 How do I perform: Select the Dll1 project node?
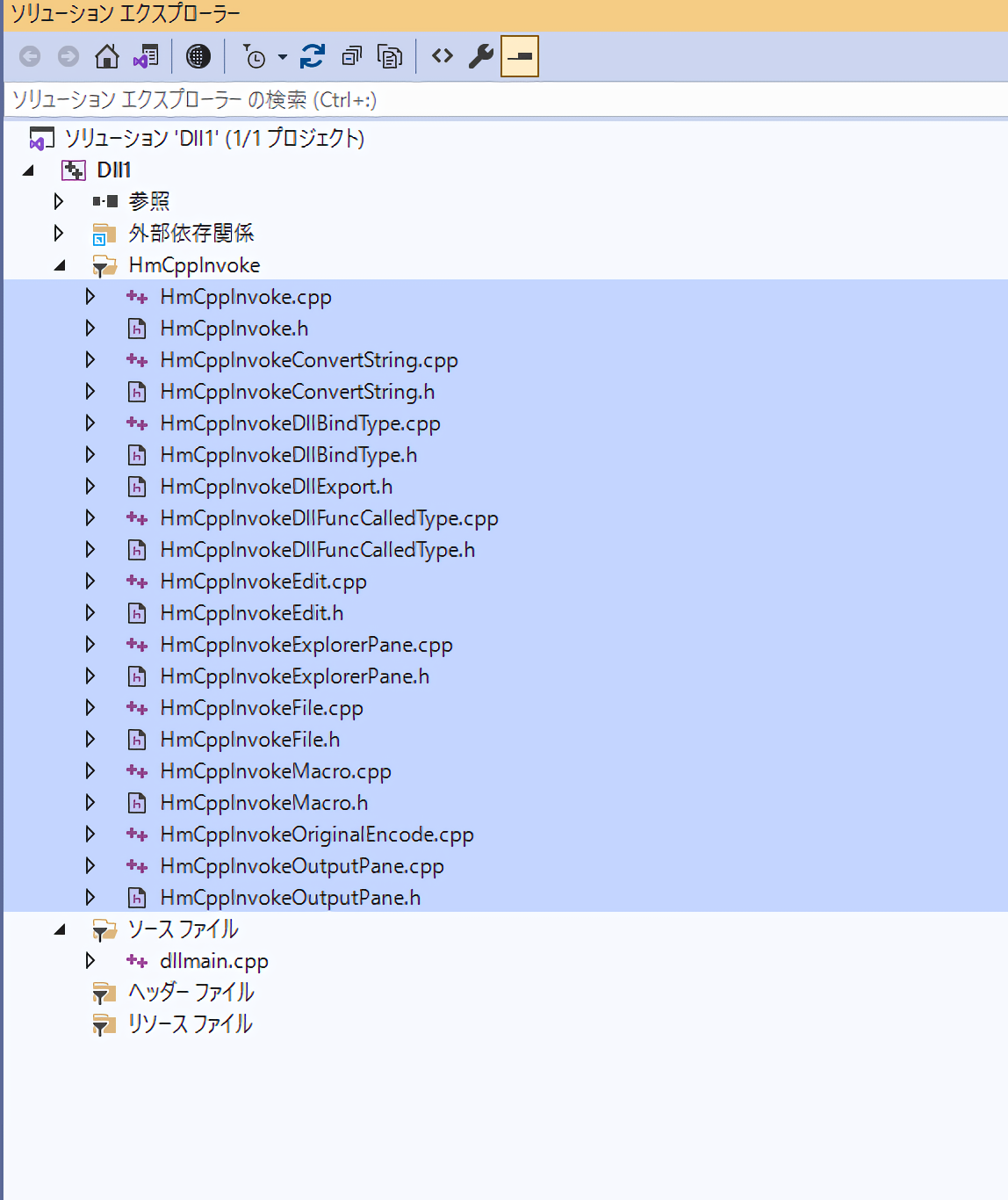[113, 170]
